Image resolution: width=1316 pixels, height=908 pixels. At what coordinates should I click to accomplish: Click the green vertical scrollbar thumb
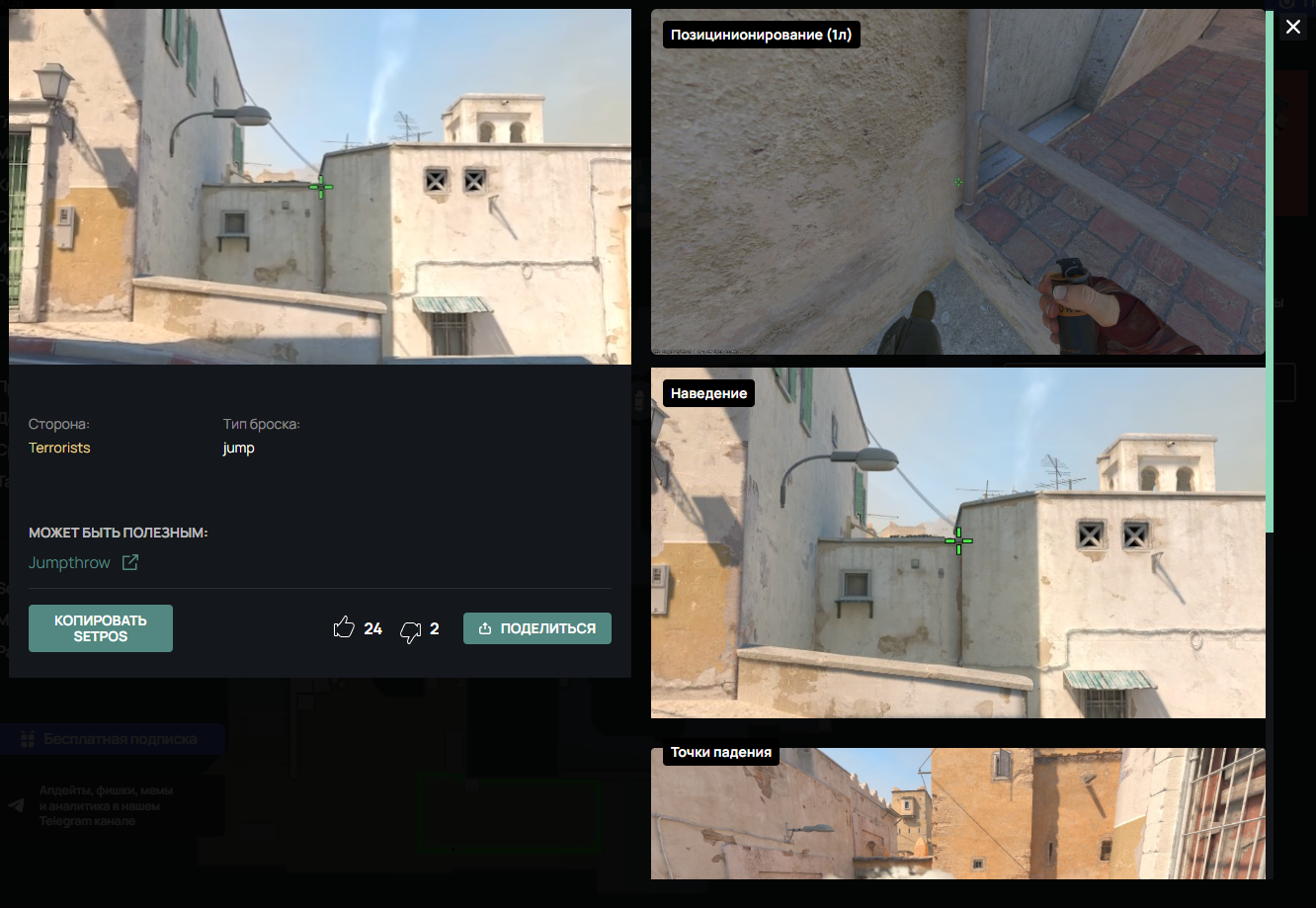pos(1270,271)
